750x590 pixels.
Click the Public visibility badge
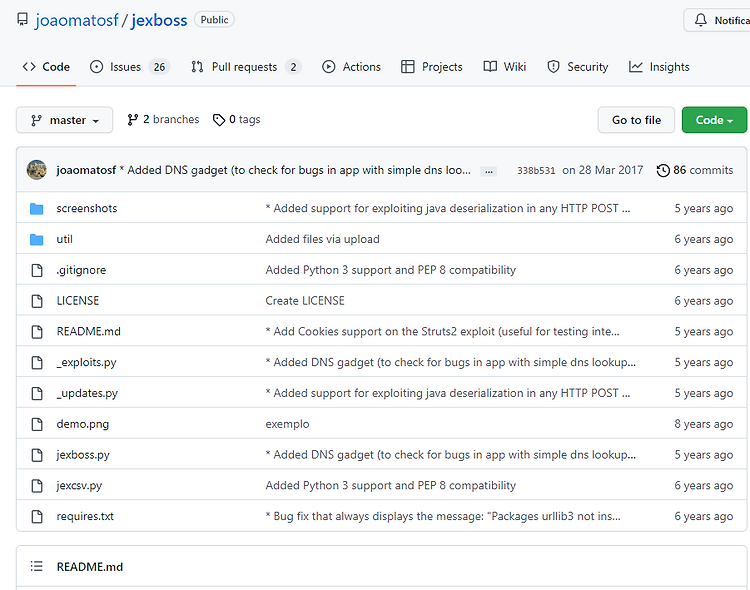click(x=214, y=20)
